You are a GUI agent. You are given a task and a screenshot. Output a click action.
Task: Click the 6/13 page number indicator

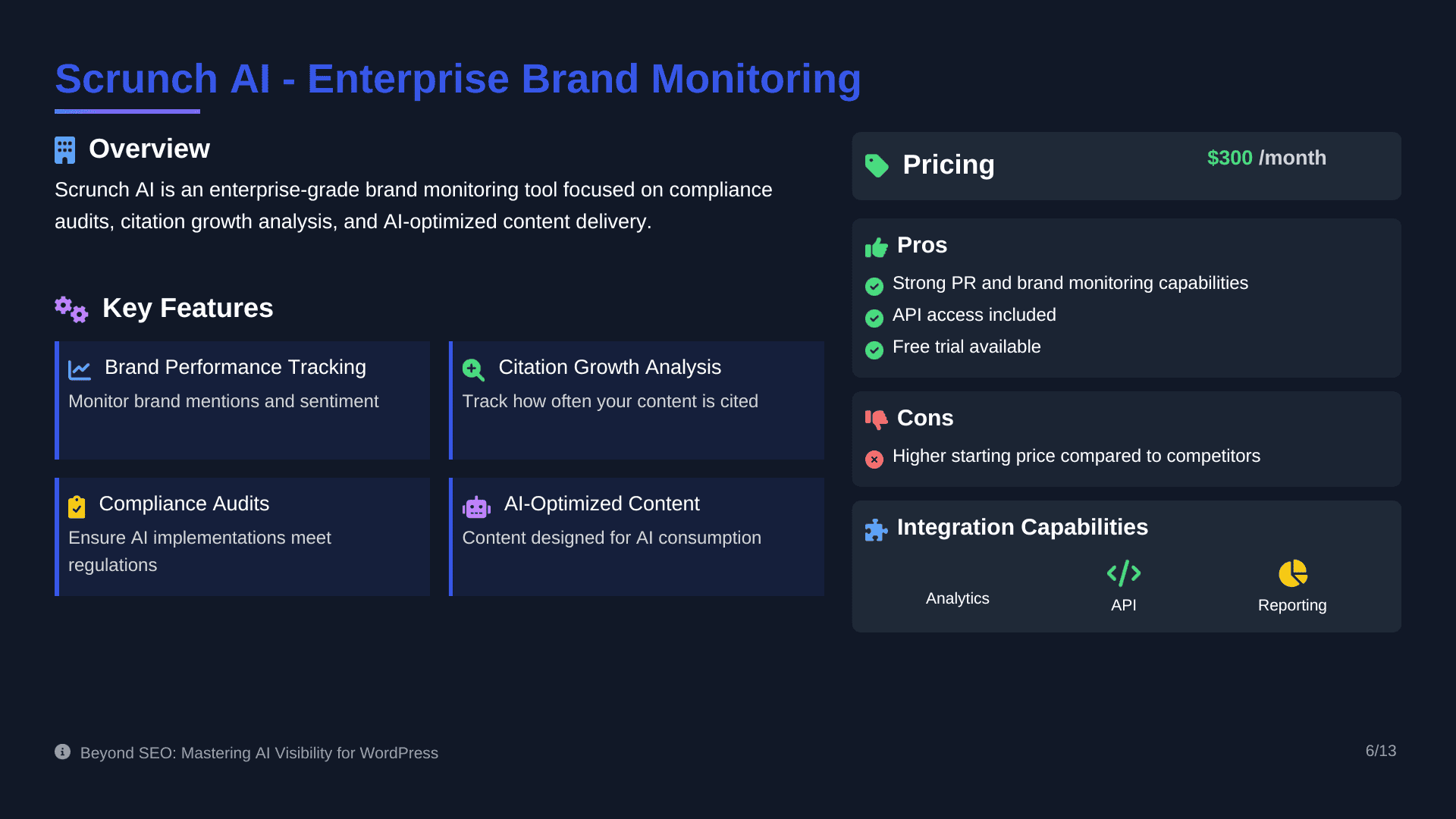[x=1380, y=751]
